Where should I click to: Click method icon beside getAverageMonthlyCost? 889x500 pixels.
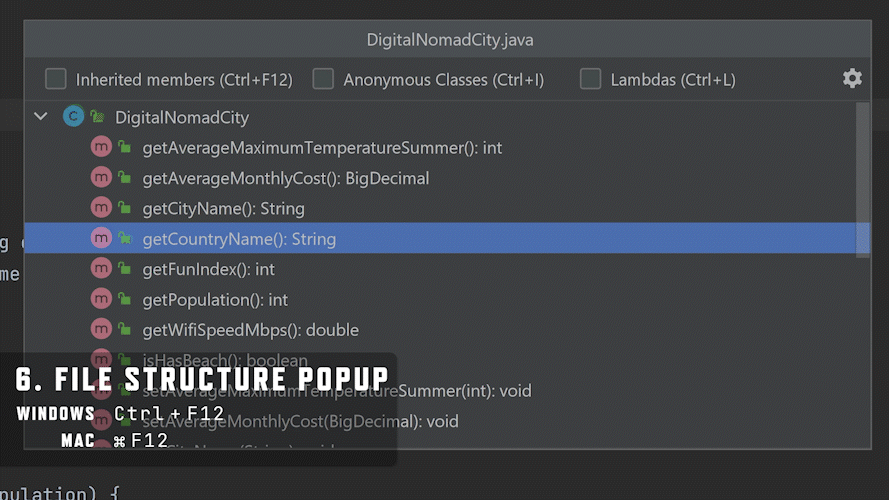coord(101,178)
